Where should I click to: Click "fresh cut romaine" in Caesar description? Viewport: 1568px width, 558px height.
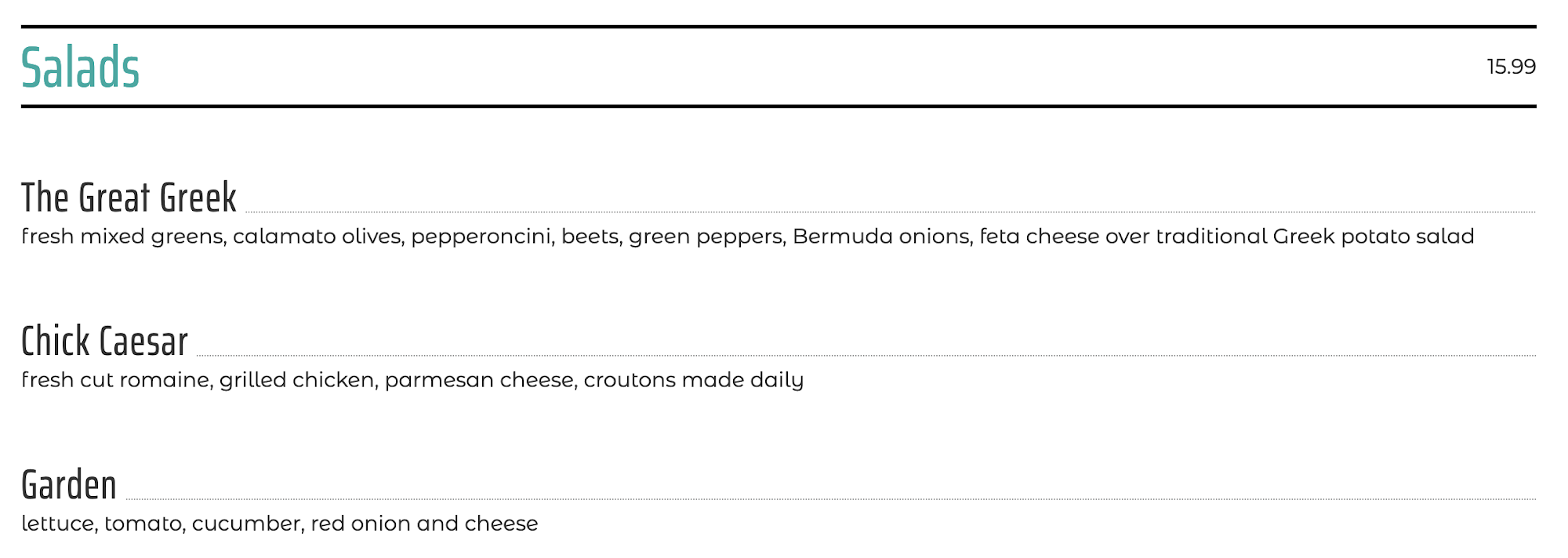116,380
